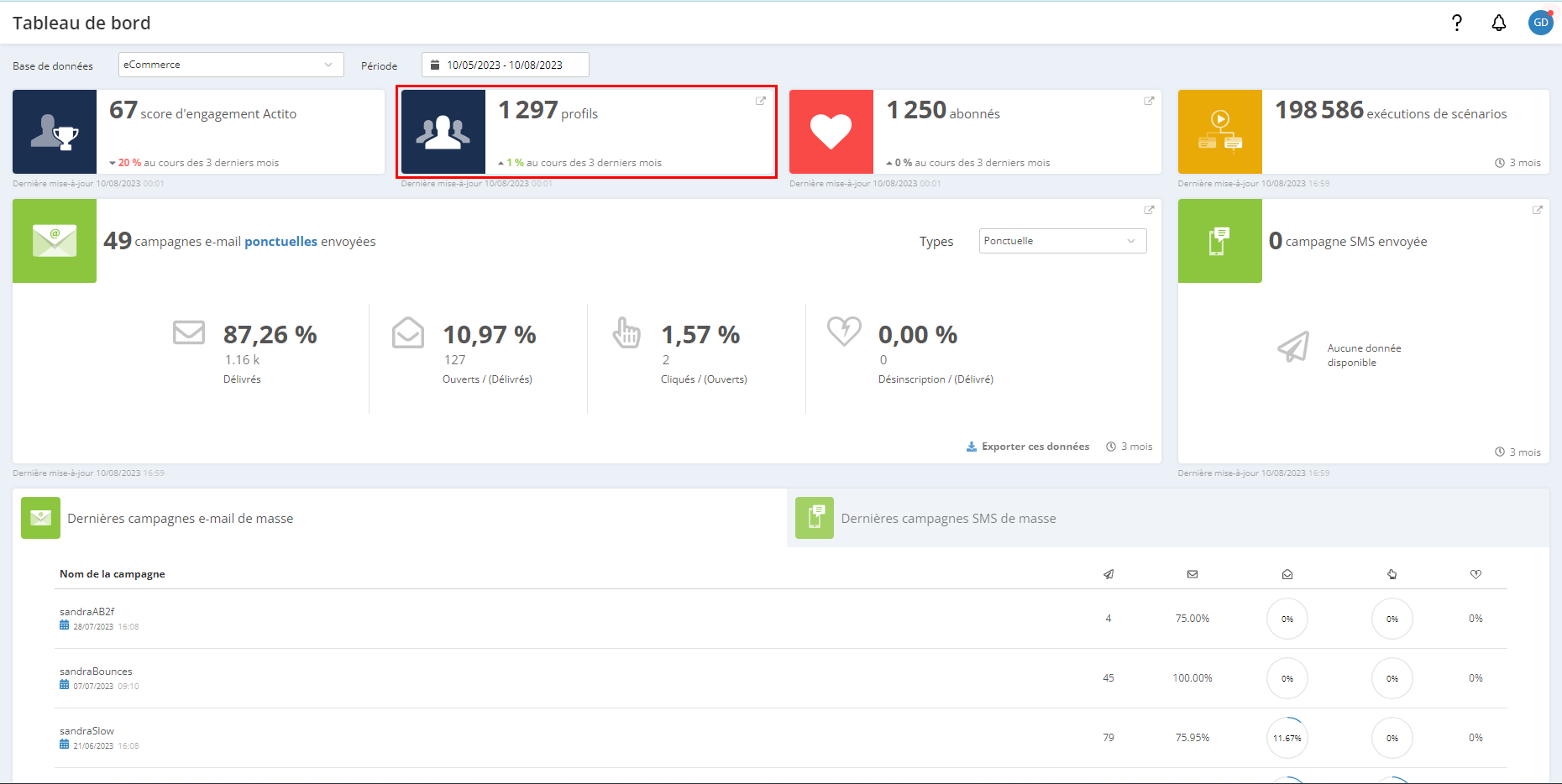Click sandraBounces click rate 0% gauge
Image resolution: width=1562 pixels, height=784 pixels.
click(1392, 678)
